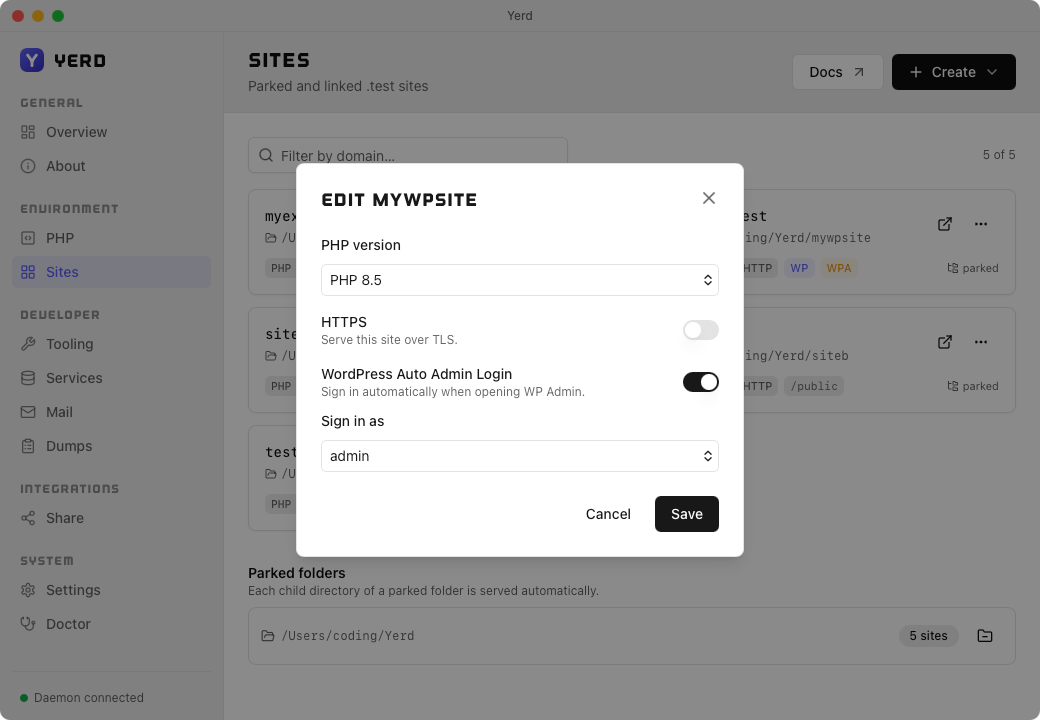Click the Dumps clipboard icon
The height and width of the screenshot is (720, 1040).
tap(28, 446)
